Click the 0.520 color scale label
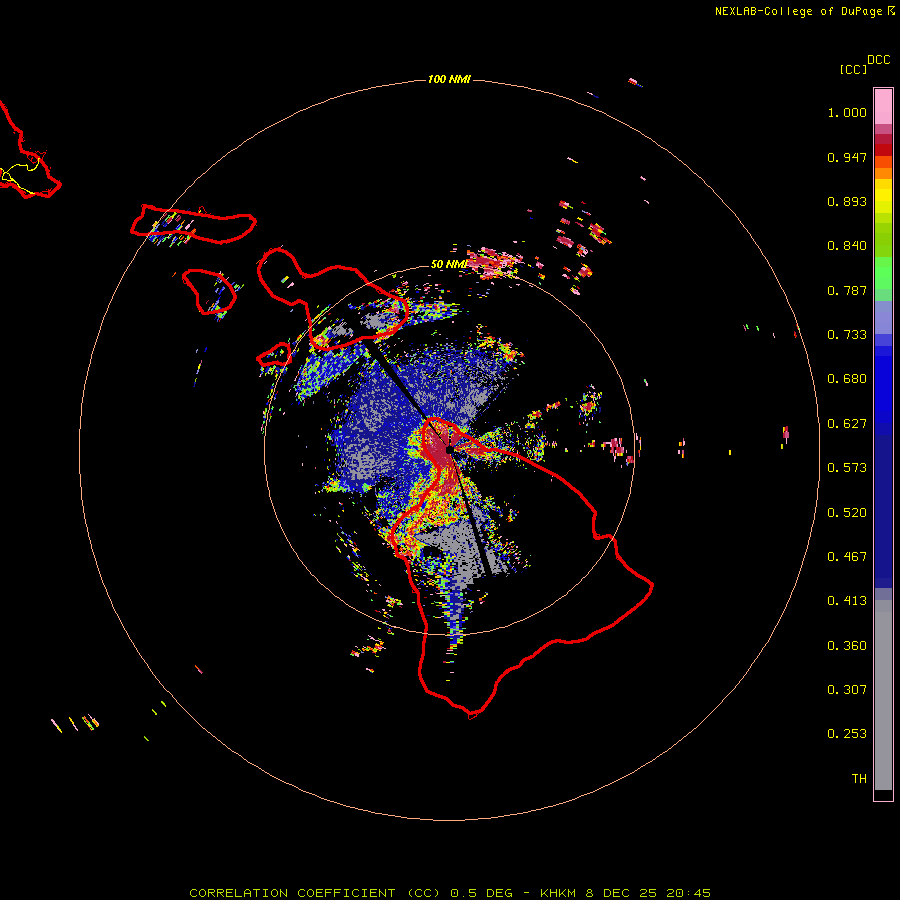This screenshot has width=900, height=900. click(x=847, y=513)
